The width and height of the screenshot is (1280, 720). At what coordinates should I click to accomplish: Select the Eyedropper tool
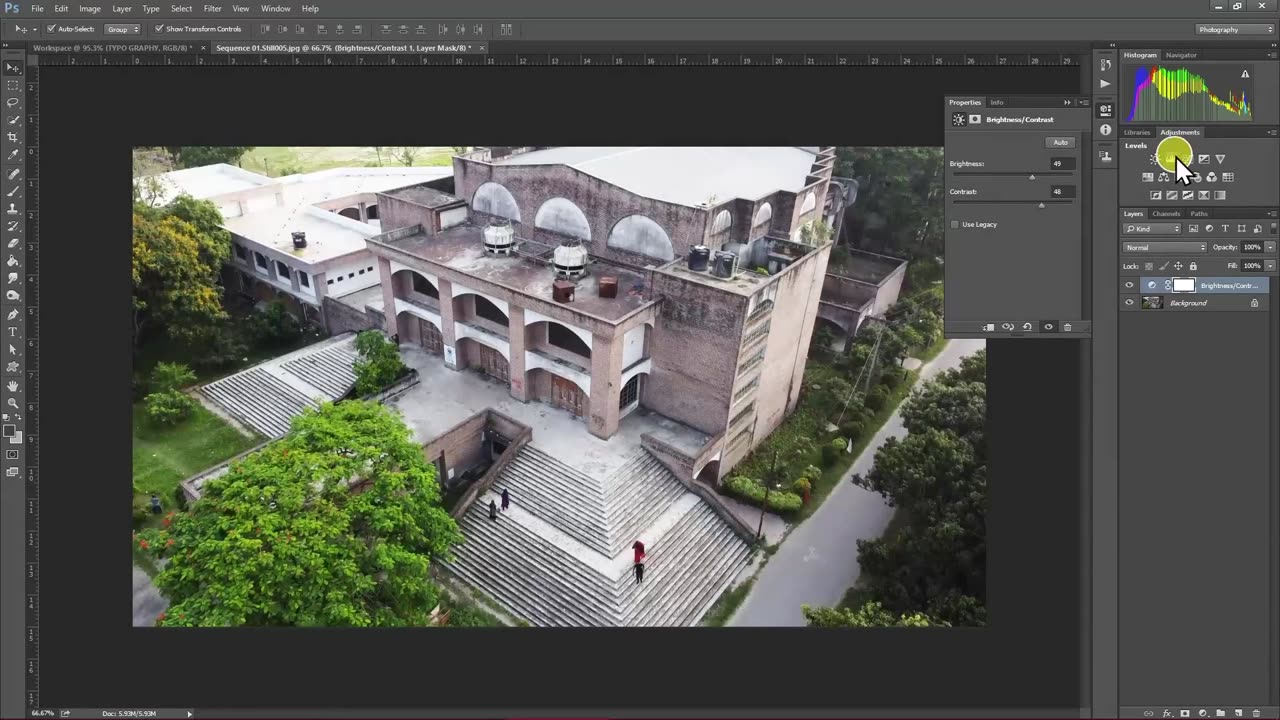coord(13,155)
